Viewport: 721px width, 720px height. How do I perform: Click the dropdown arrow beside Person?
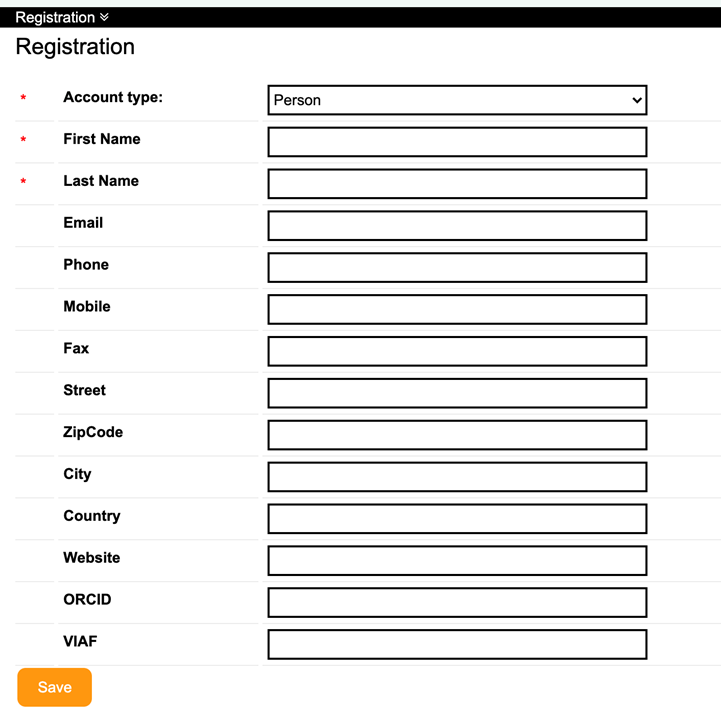(637, 100)
